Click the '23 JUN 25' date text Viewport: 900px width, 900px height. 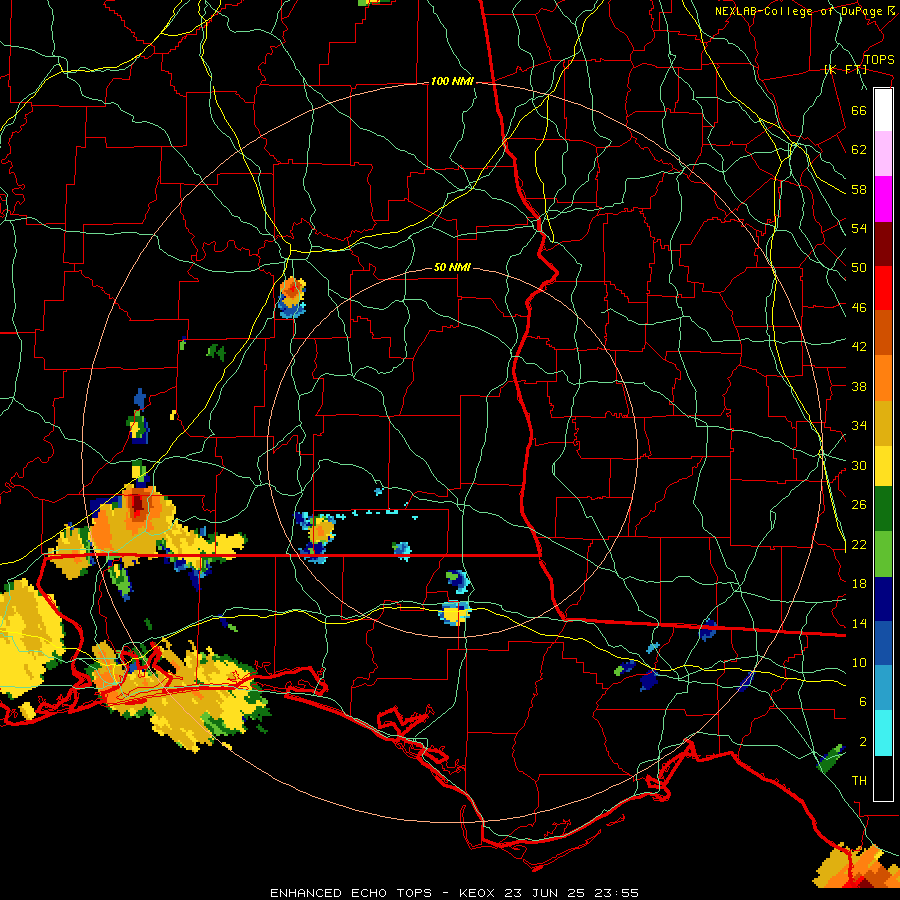coord(545,893)
